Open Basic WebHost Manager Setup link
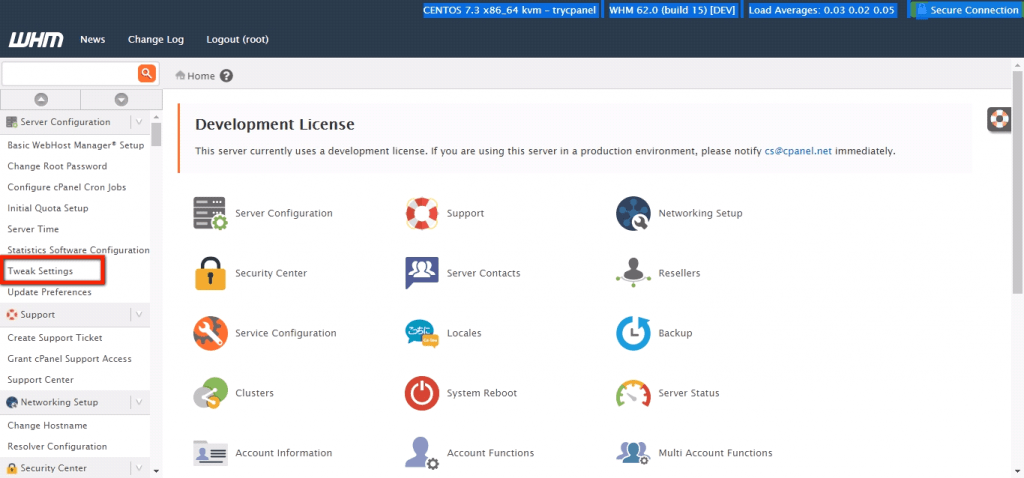1024x478 pixels. (76, 146)
